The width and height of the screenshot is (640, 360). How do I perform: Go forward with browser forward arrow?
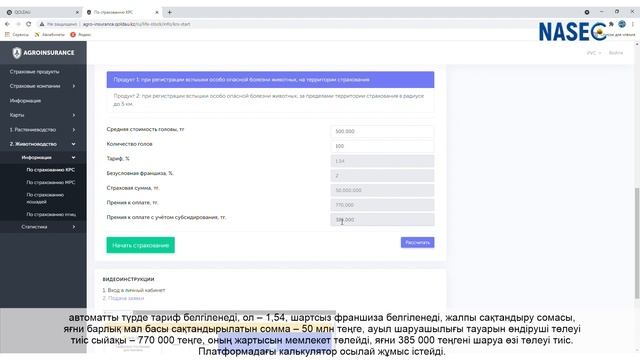(x=18, y=24)
